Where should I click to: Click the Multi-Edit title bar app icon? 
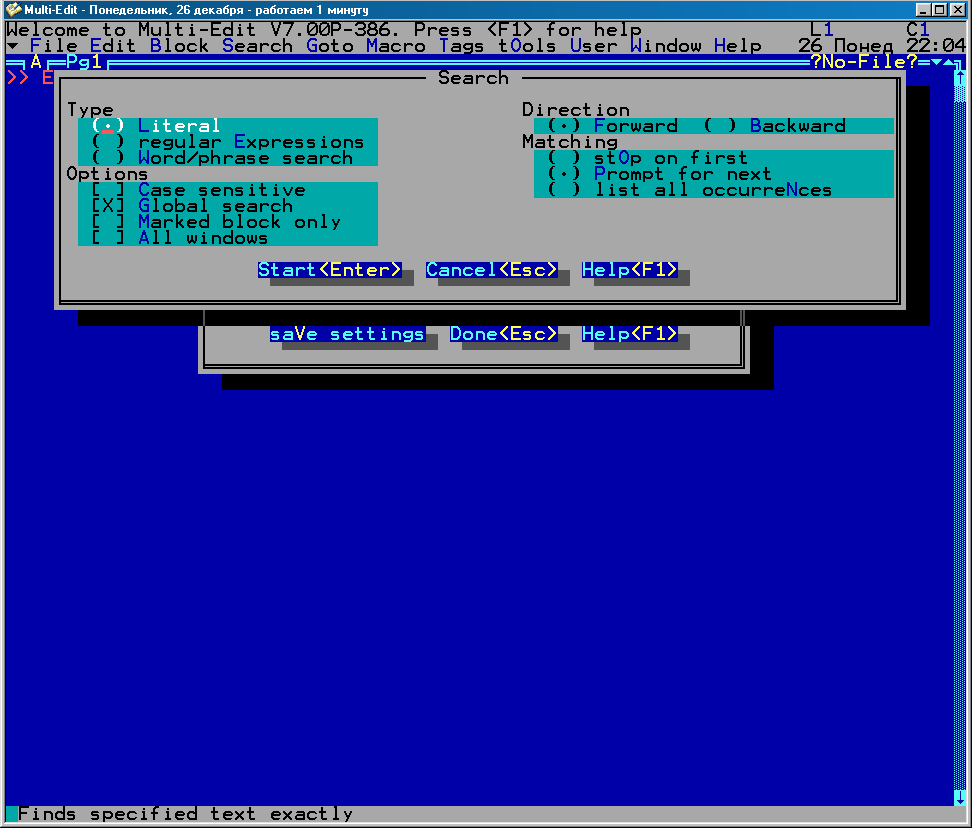13,10
